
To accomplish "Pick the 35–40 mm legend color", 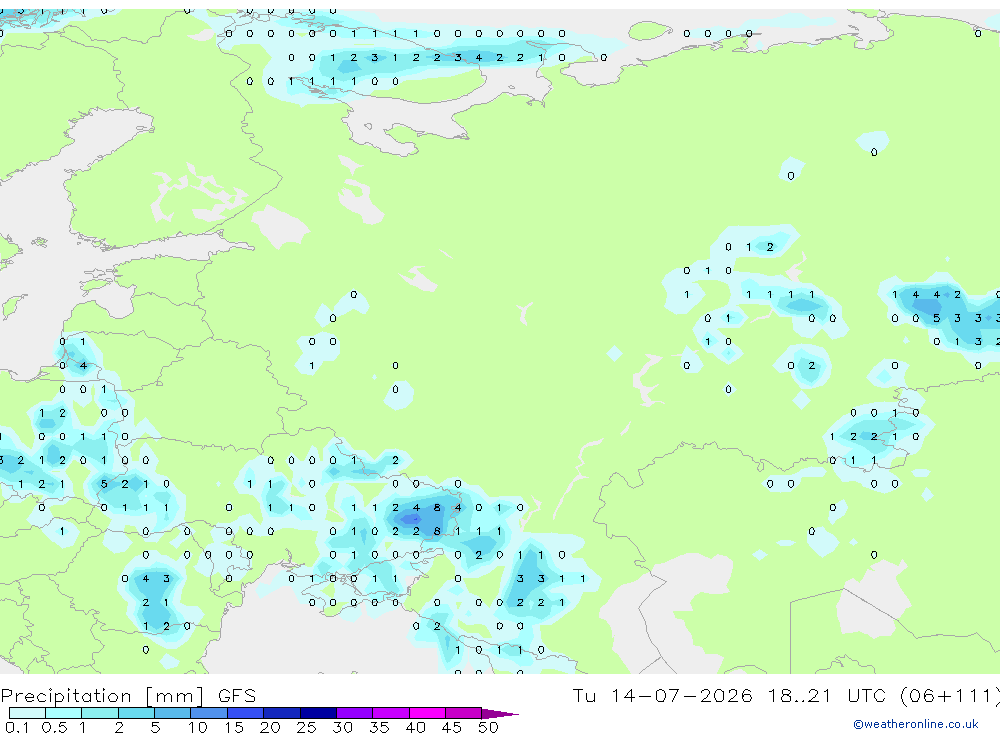I will coord(391,713).
